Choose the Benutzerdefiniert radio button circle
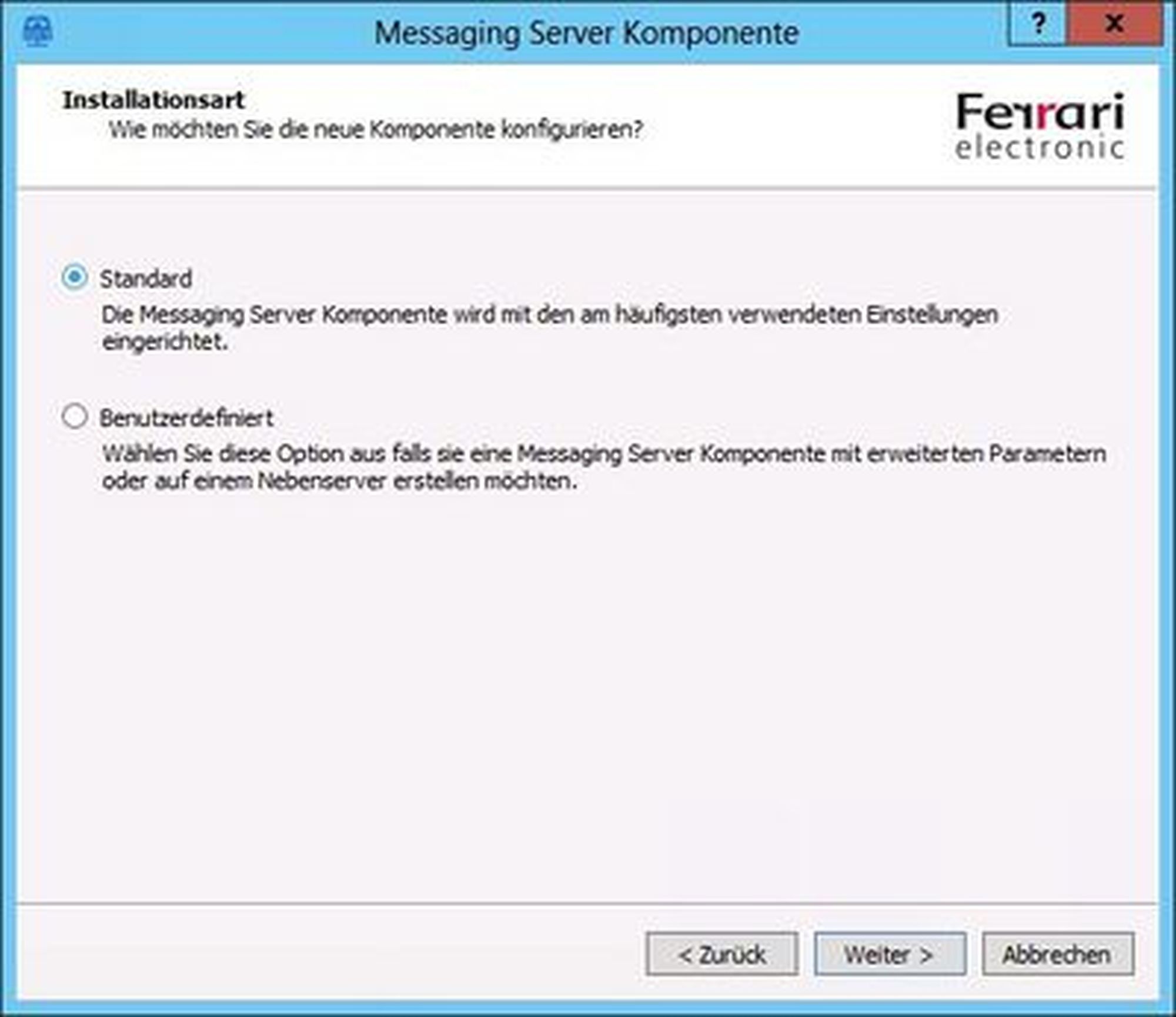Screen dimensions: 1176x1017 (x=75, y=417)
